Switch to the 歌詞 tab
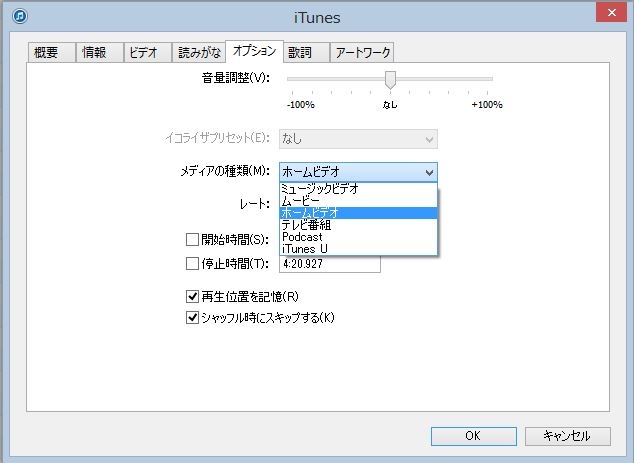The image size is (634, 463). [x=306, y=53]
